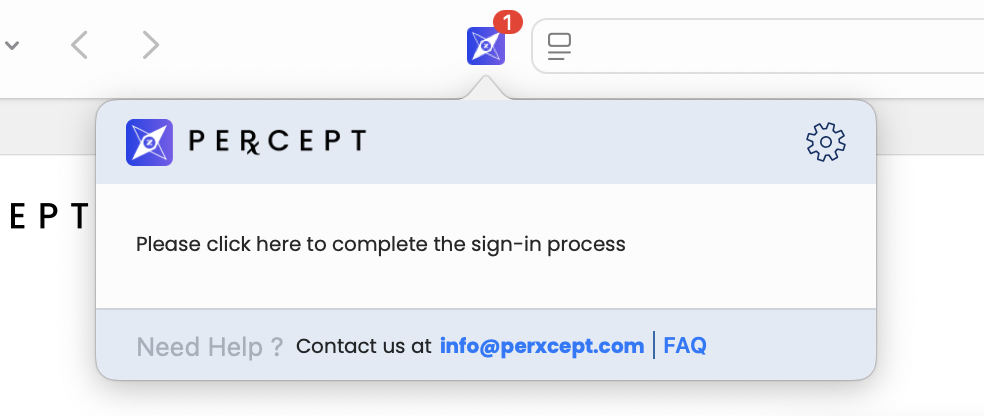Click the "Need Help ?" label
Image resolution: width=984 pixels, height=416 pixels.
(x=210, y=347)
